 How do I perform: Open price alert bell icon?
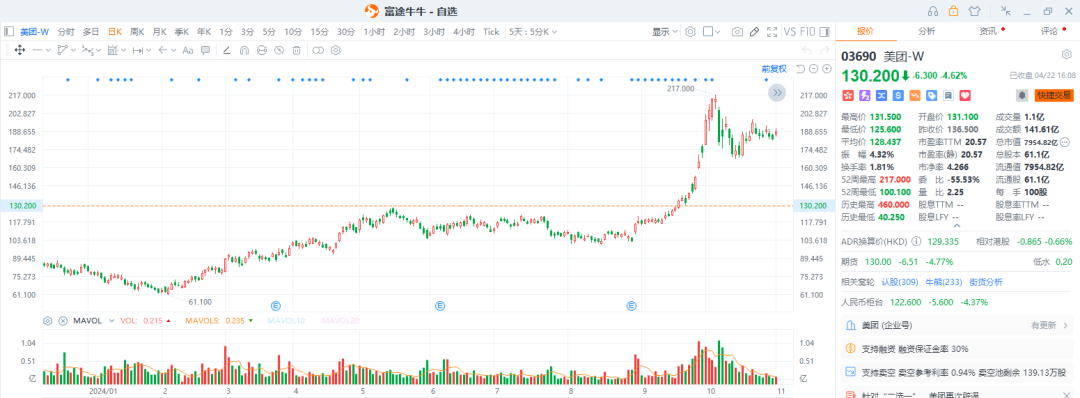click(1022, 94)
